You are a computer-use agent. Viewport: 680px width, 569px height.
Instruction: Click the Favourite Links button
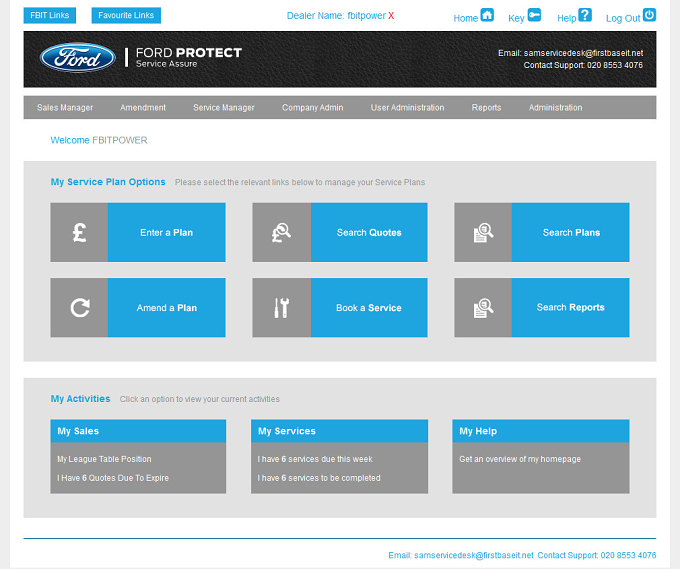coord(126,15)
